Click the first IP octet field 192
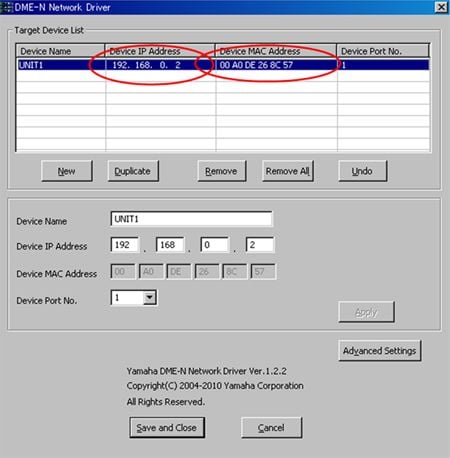The width and height of the screenshot is (450, 458). click(124, 245)
